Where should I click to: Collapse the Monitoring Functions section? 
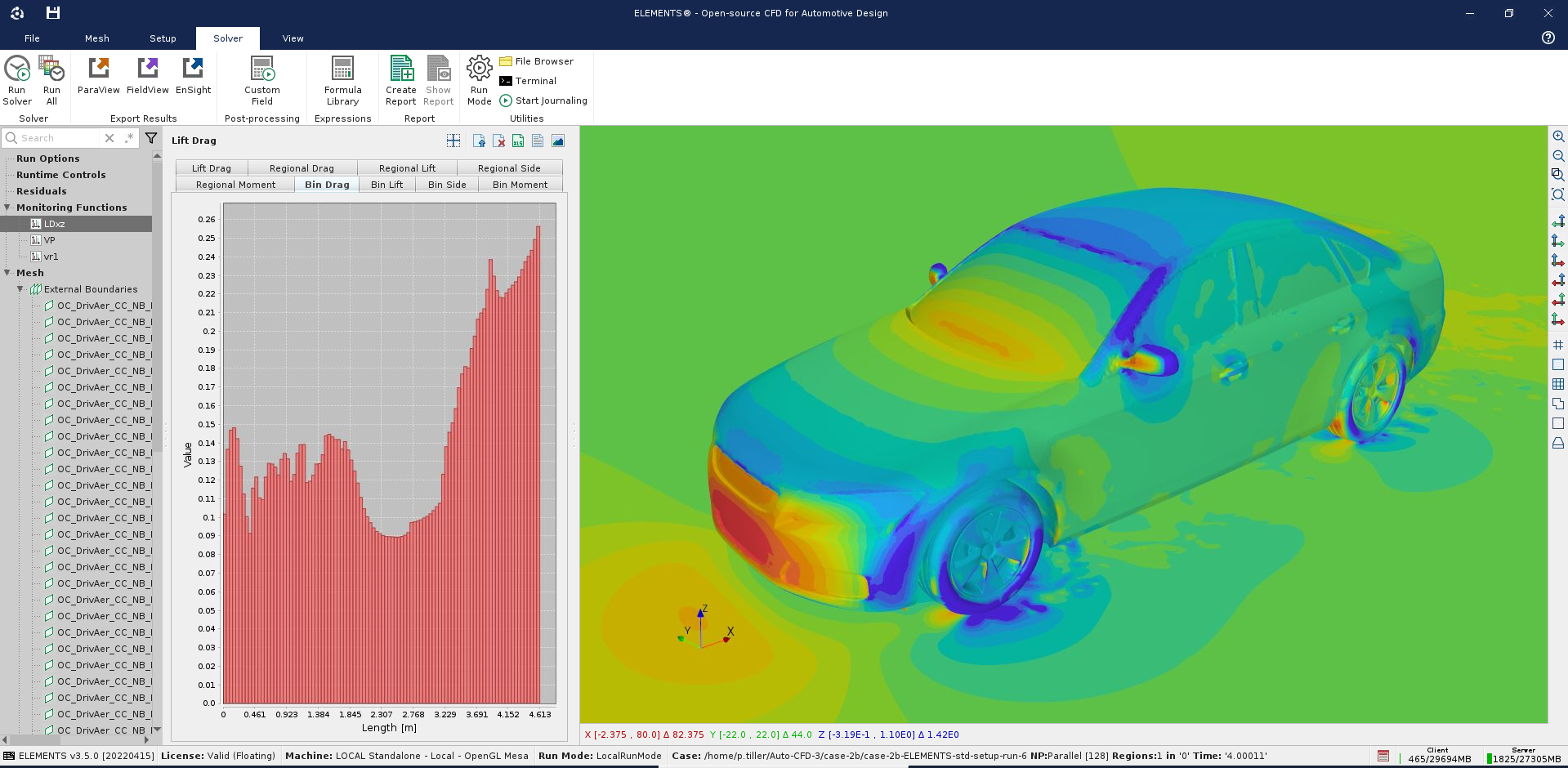[x=7, y=207]
